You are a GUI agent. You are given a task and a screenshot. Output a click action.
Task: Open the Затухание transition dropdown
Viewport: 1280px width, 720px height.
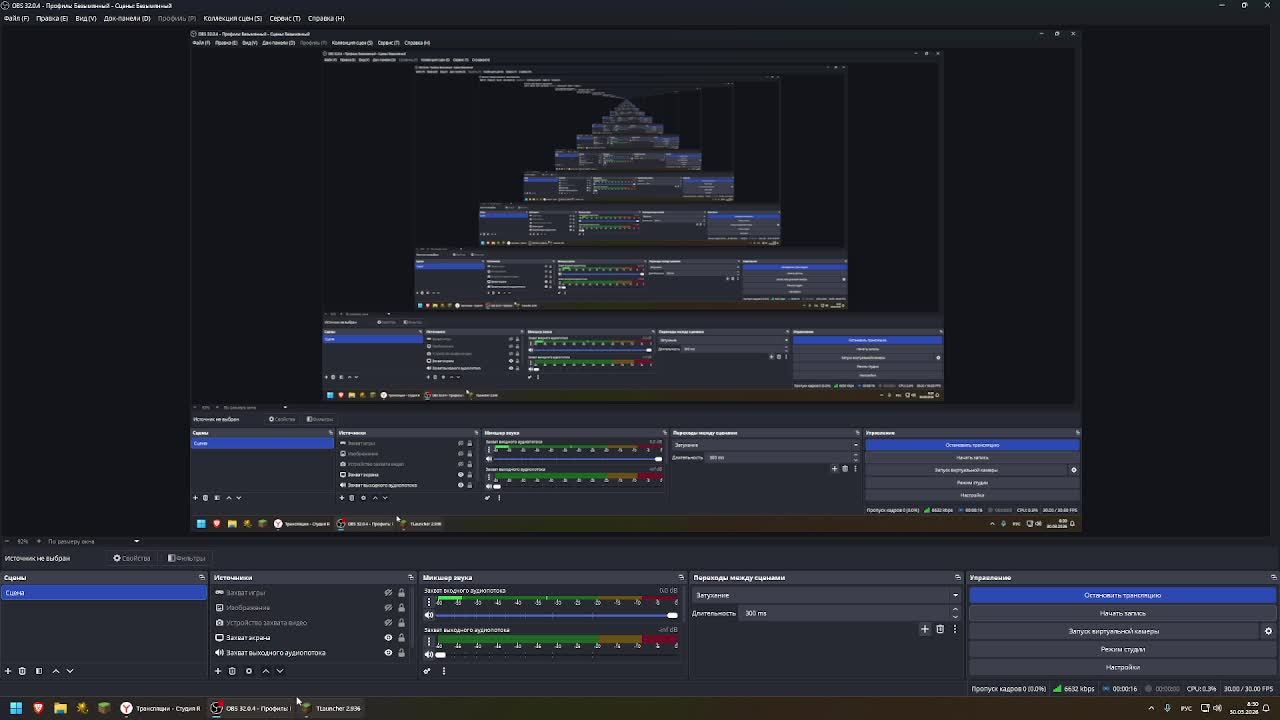(x=827, y=595)
